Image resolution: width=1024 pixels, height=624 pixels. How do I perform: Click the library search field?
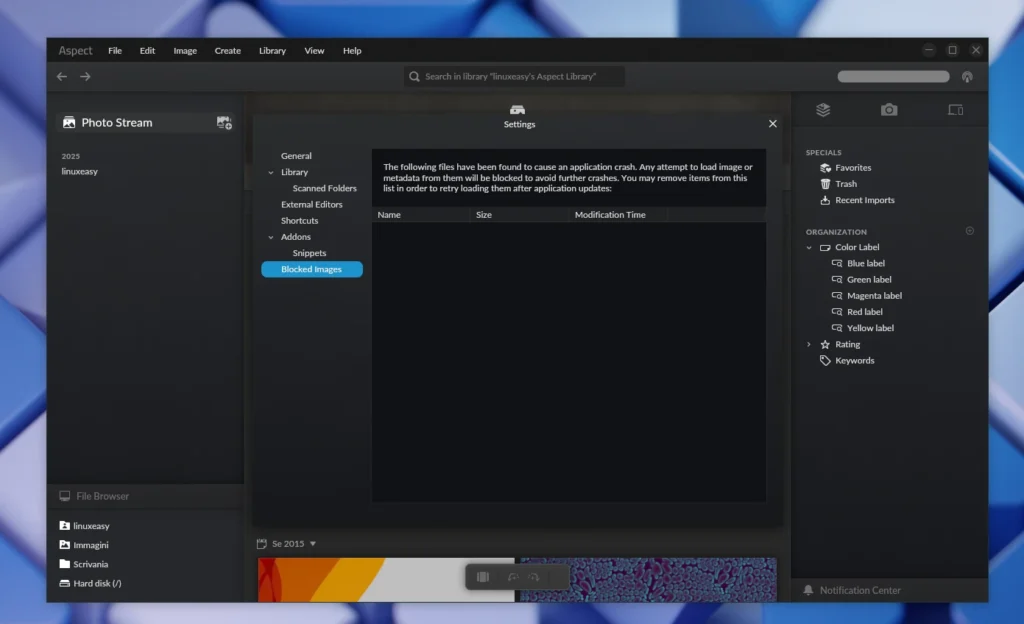click(515, 77)
